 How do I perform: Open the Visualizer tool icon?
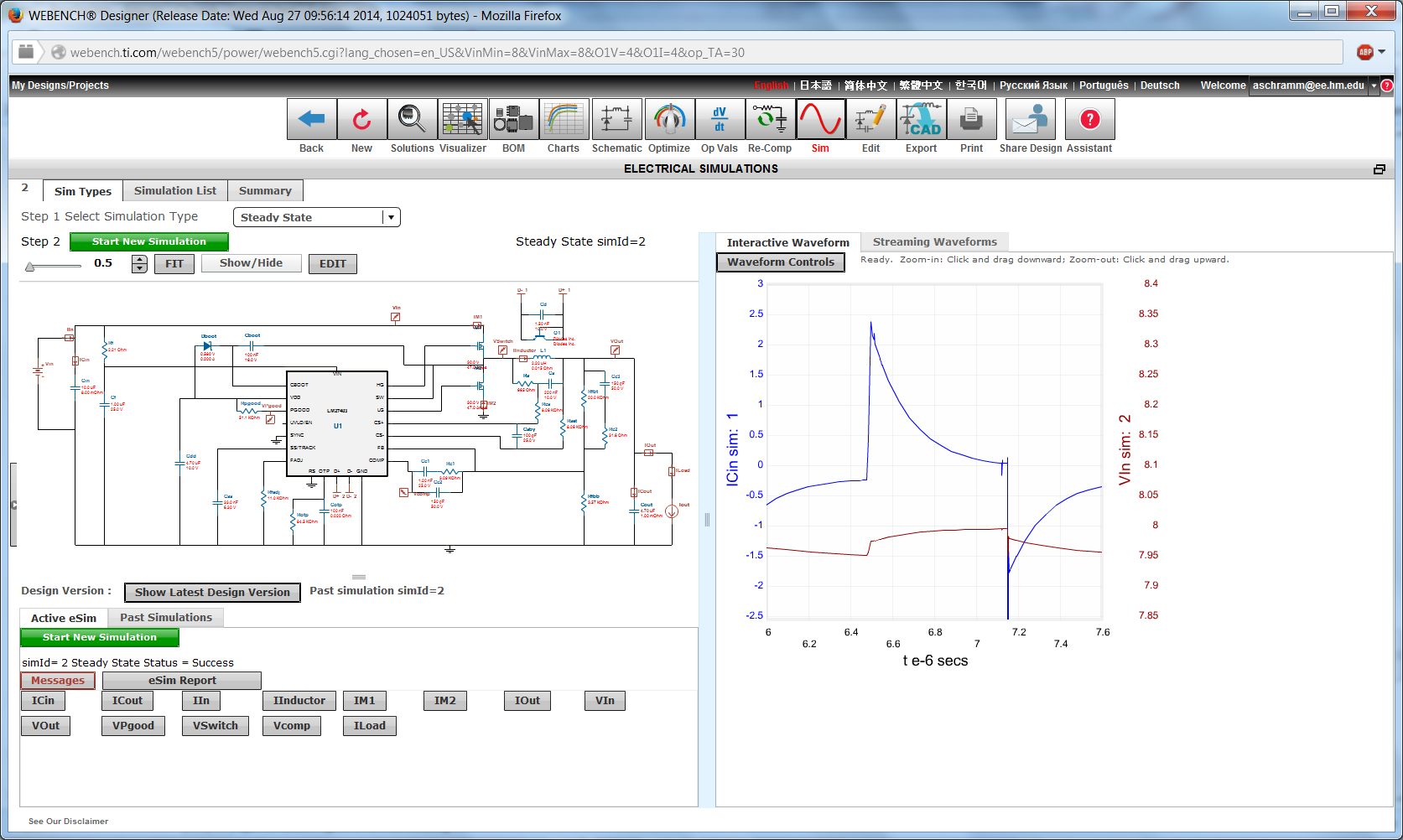pyautogui.click(x=463, y=119)
